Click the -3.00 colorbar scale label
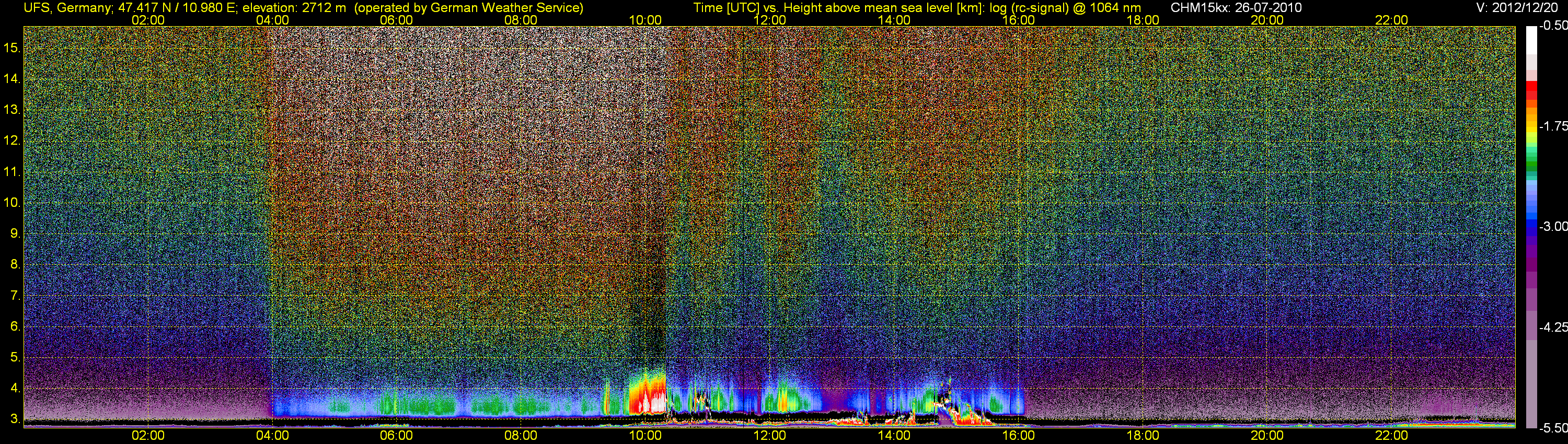 1553,226
